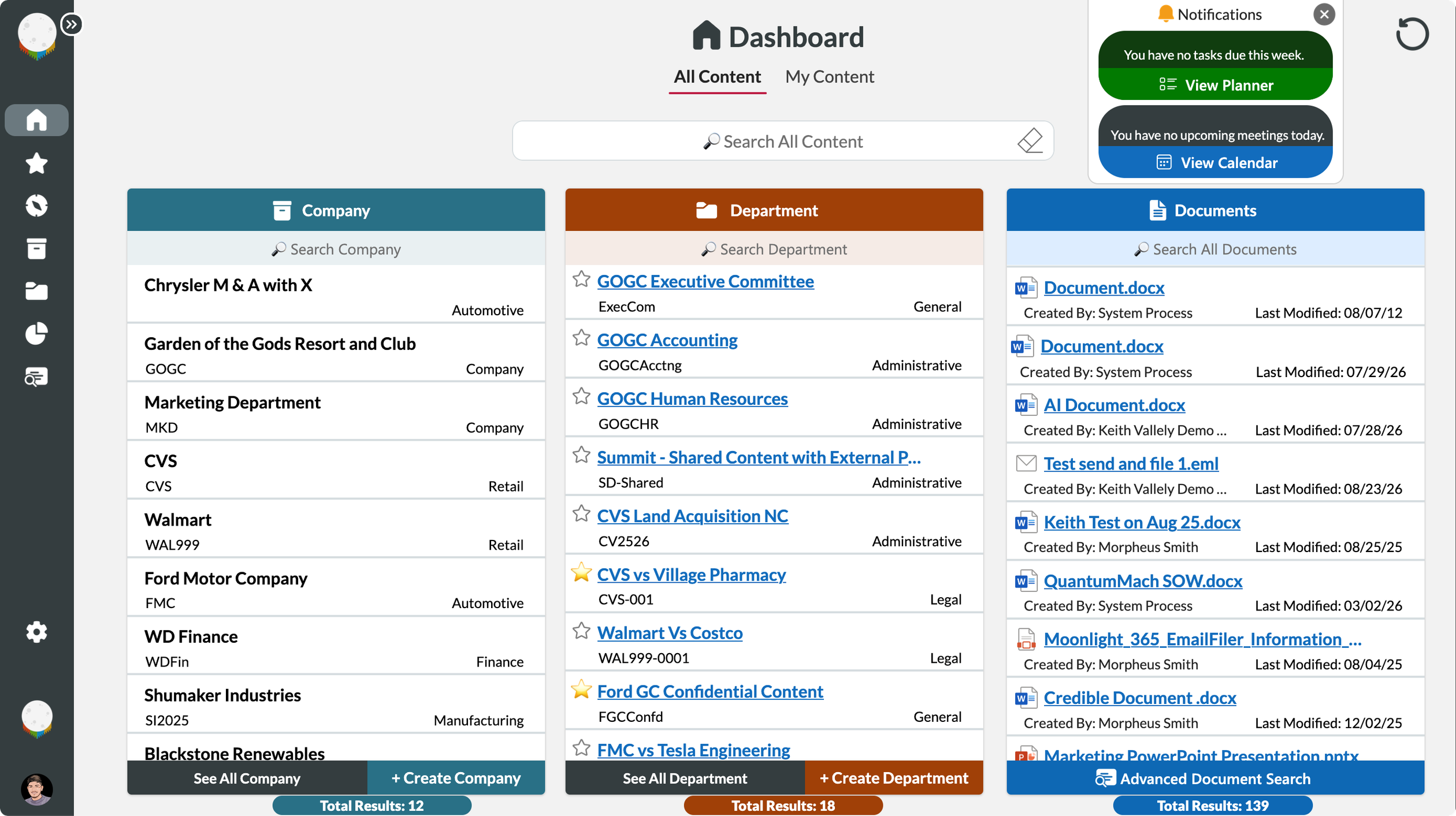Close the Notifications panel
The height and width of the screenshot is (816, 1456).
pyautogui.click(x=1324, y=14)
